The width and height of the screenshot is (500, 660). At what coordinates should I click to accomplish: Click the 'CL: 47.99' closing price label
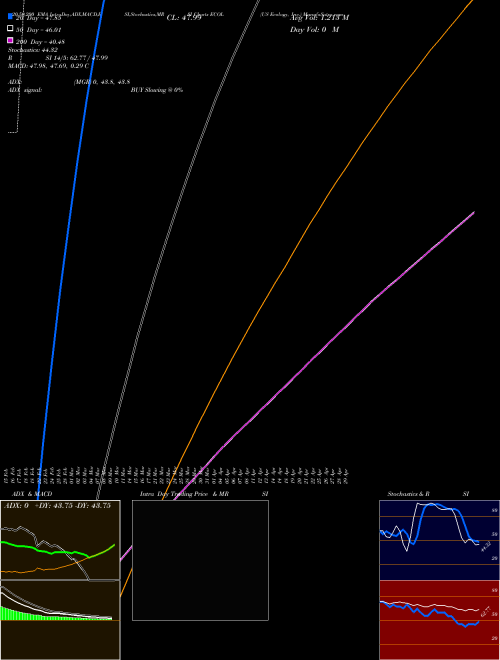[x=184, y=18]
